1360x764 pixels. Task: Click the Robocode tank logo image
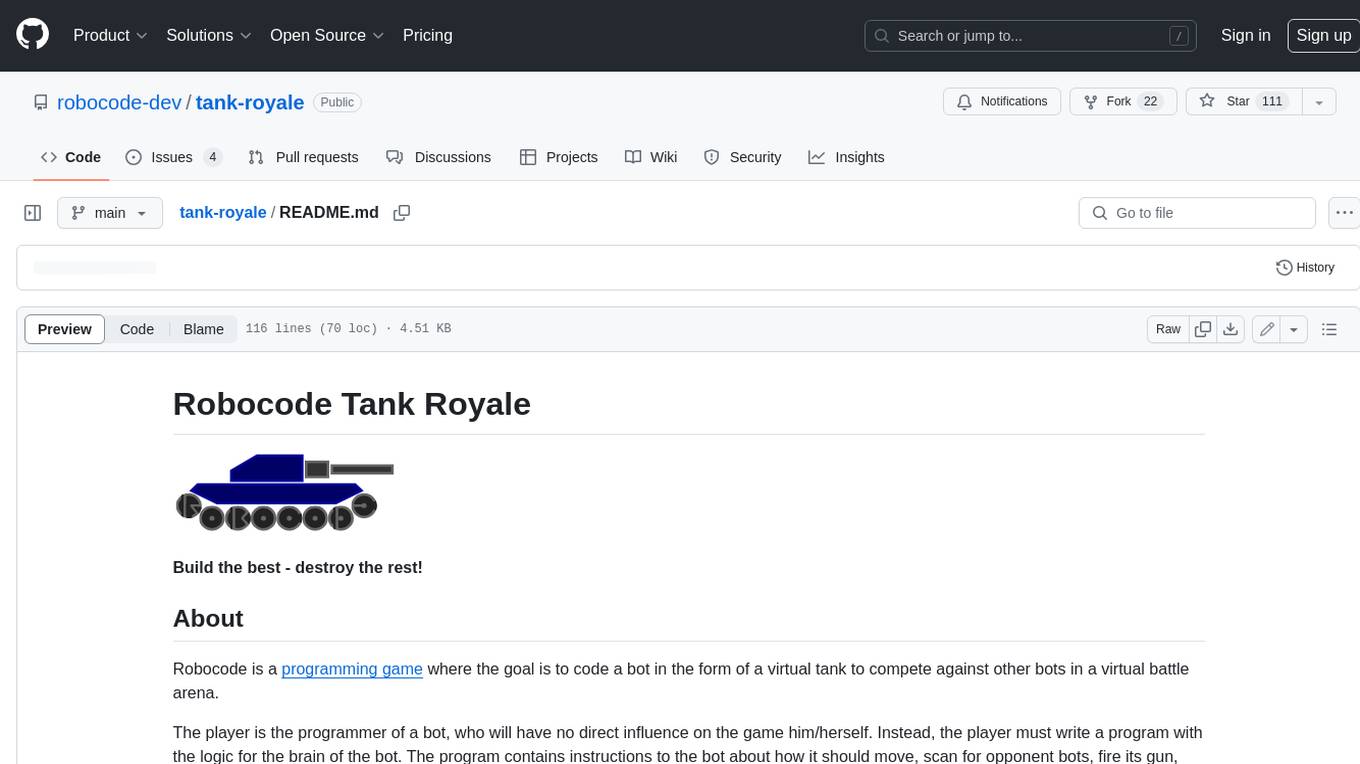point(285,492)
